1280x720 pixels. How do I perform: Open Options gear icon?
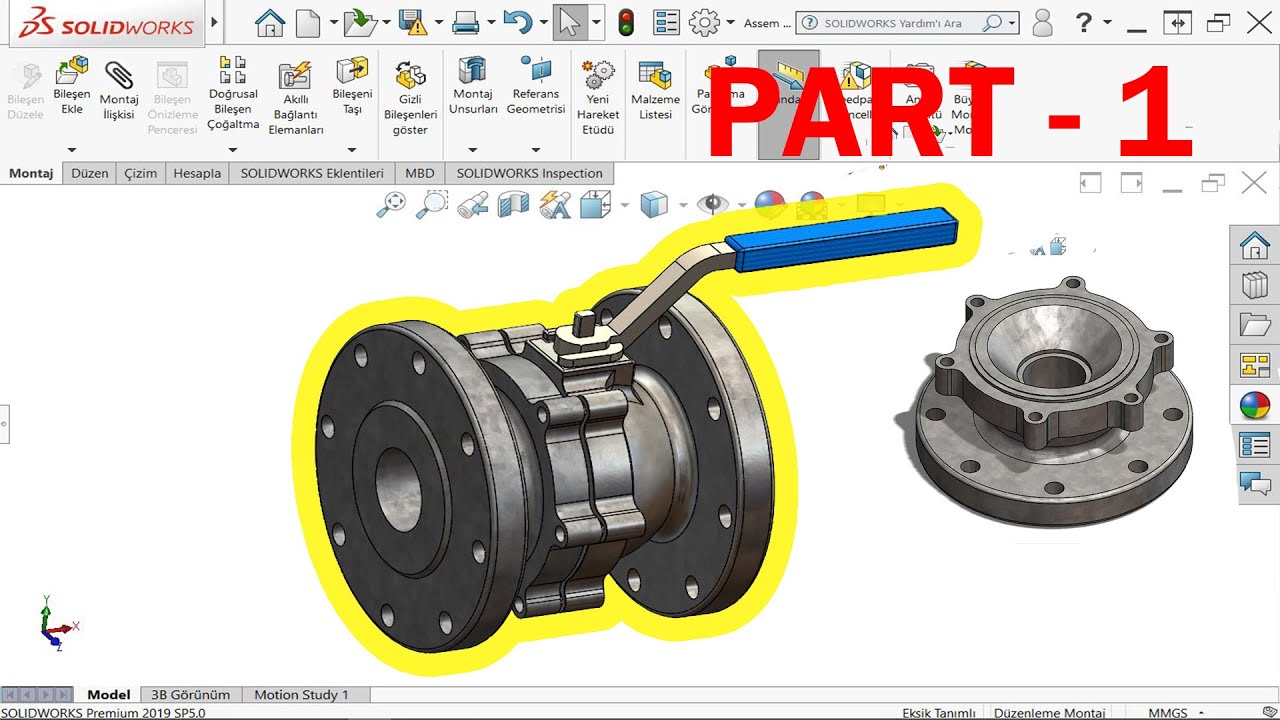click(705, 22)
